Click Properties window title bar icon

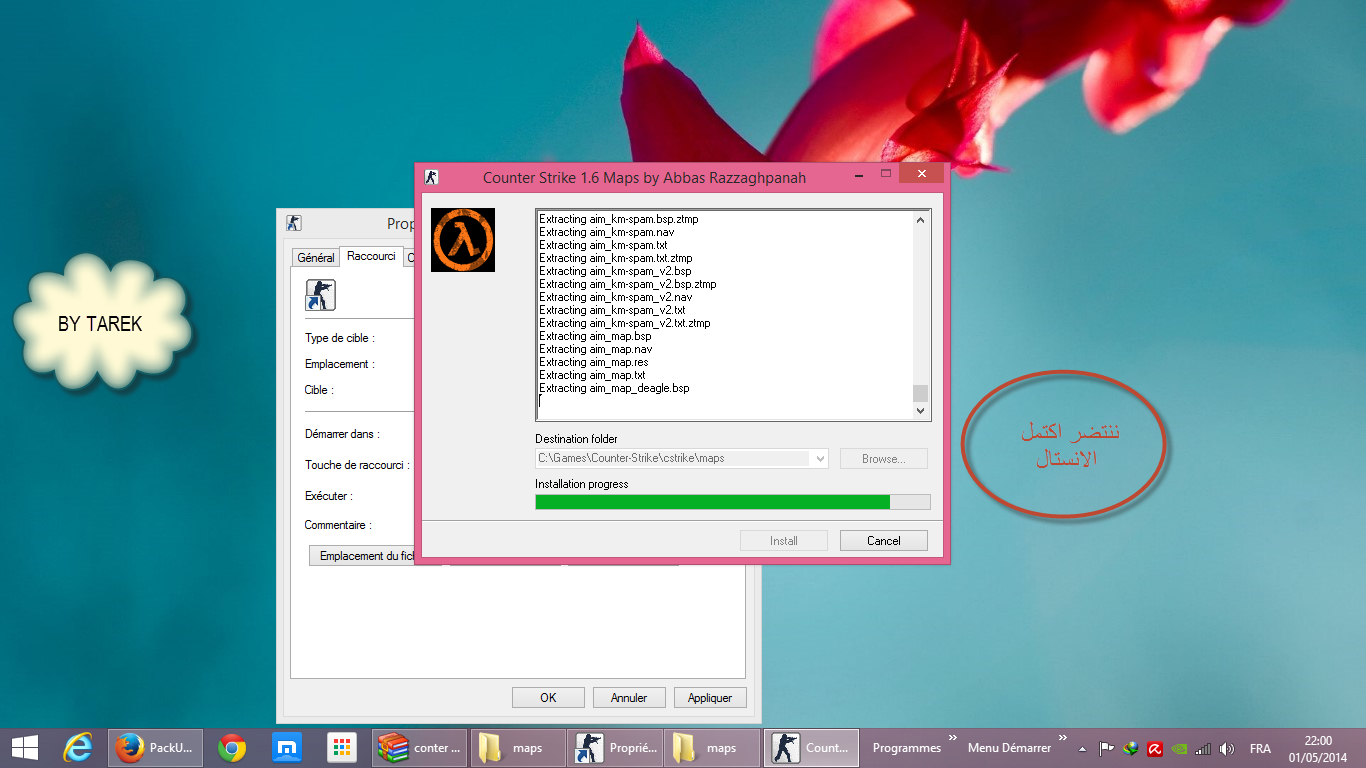[x=293, y=223]
